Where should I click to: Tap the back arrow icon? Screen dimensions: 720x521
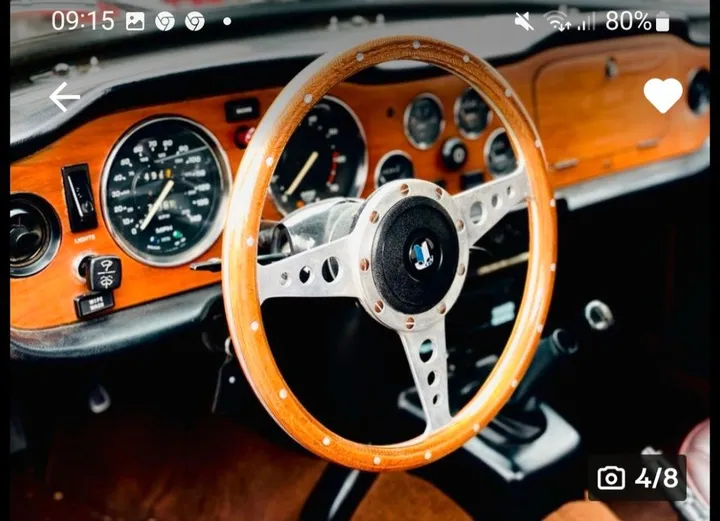(65, 97)
